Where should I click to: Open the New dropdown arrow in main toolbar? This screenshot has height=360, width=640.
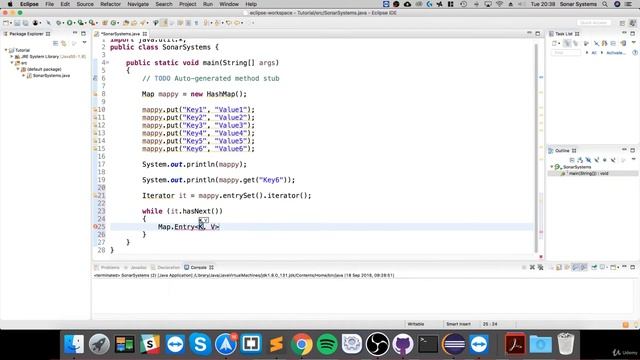(x=11, y=23)
